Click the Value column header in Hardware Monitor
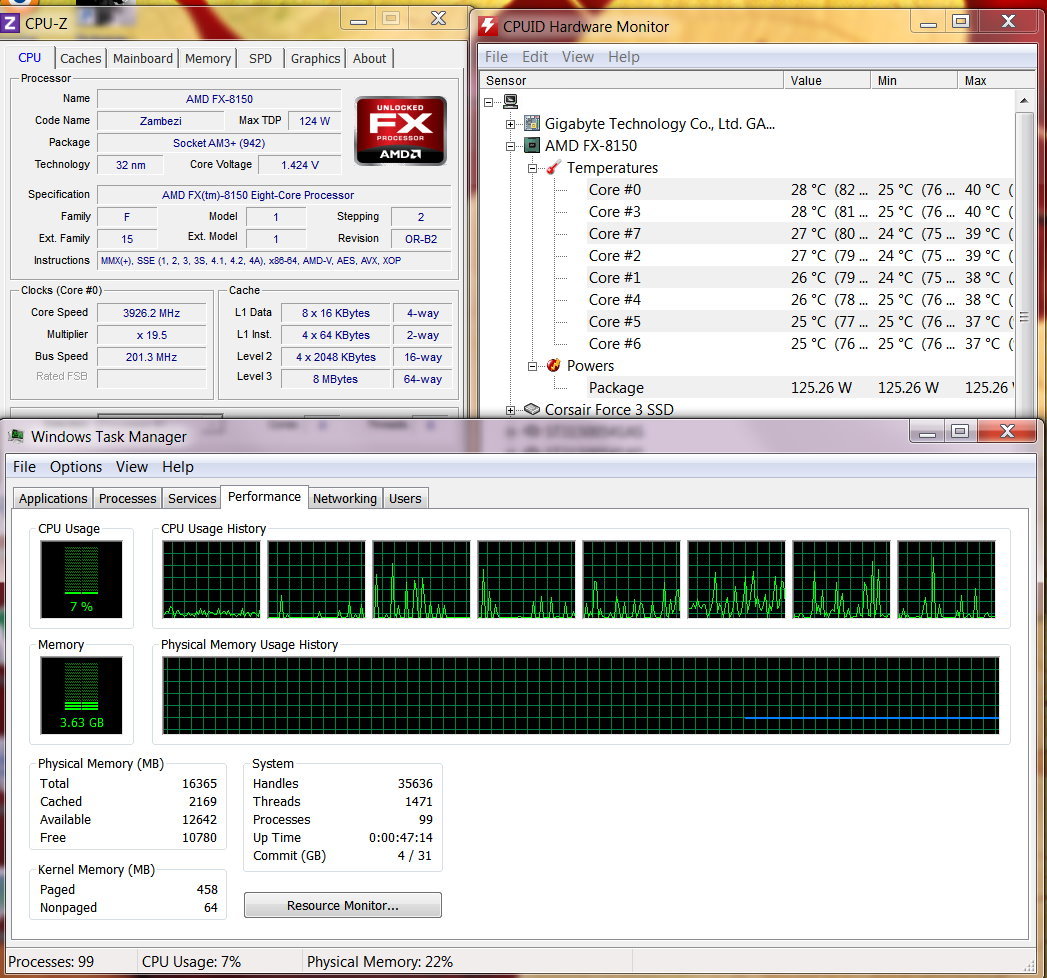The width and height of the screenshot is (1047, 978). pos(827,80)
